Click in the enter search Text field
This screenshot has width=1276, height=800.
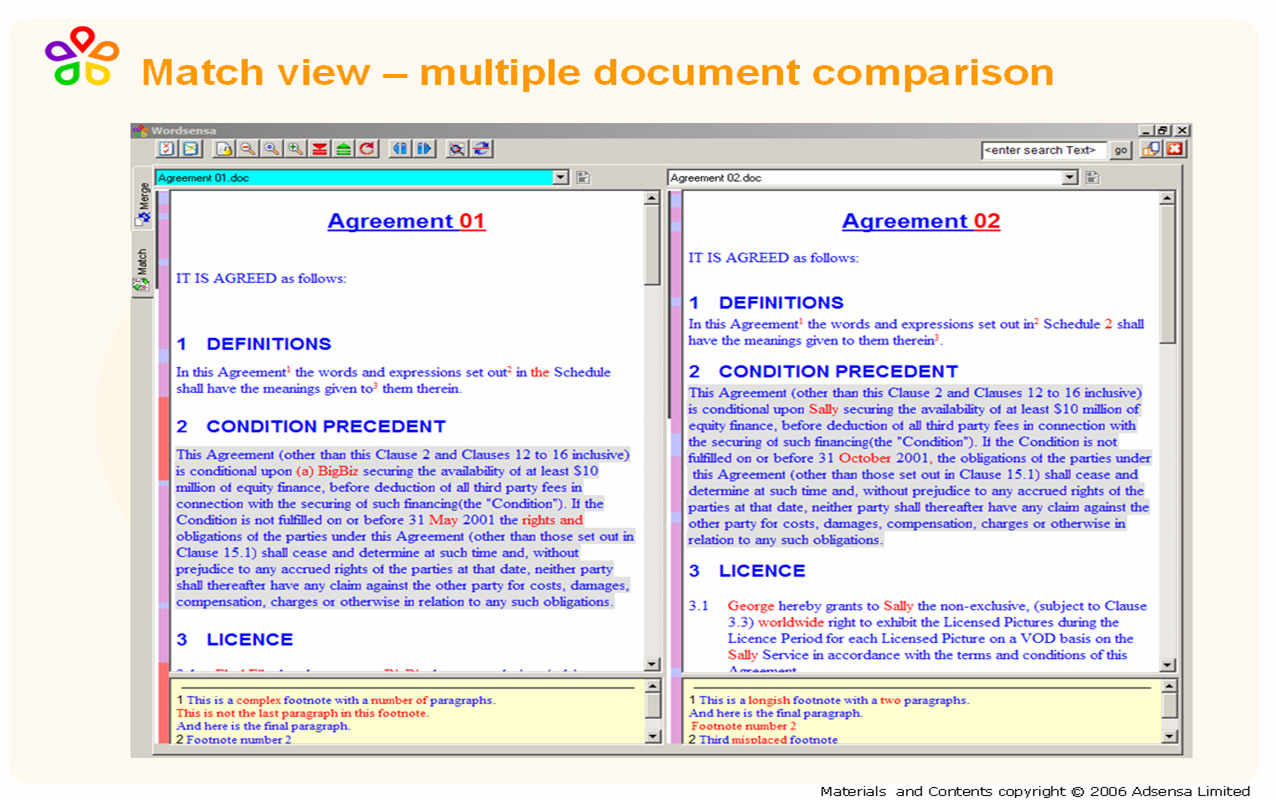1044,150
